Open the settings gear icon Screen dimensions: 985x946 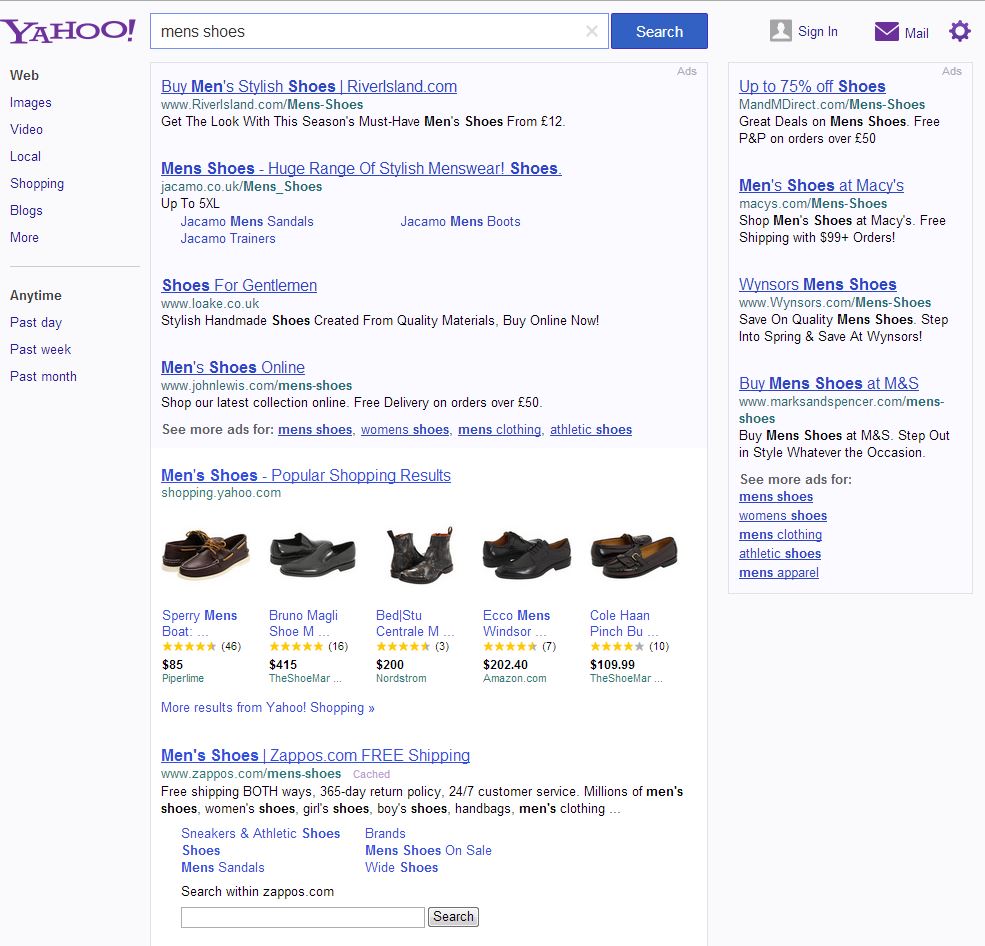pyautogui.click(x=959, y=31)
